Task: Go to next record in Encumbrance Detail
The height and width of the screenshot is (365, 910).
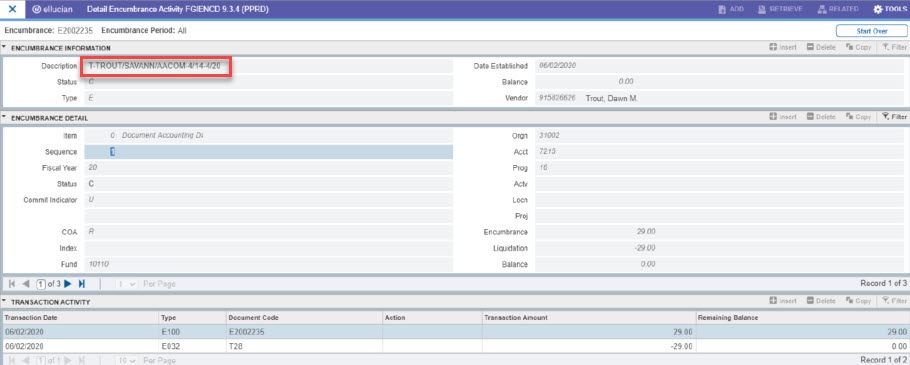Action: click(x=68, y=284)
